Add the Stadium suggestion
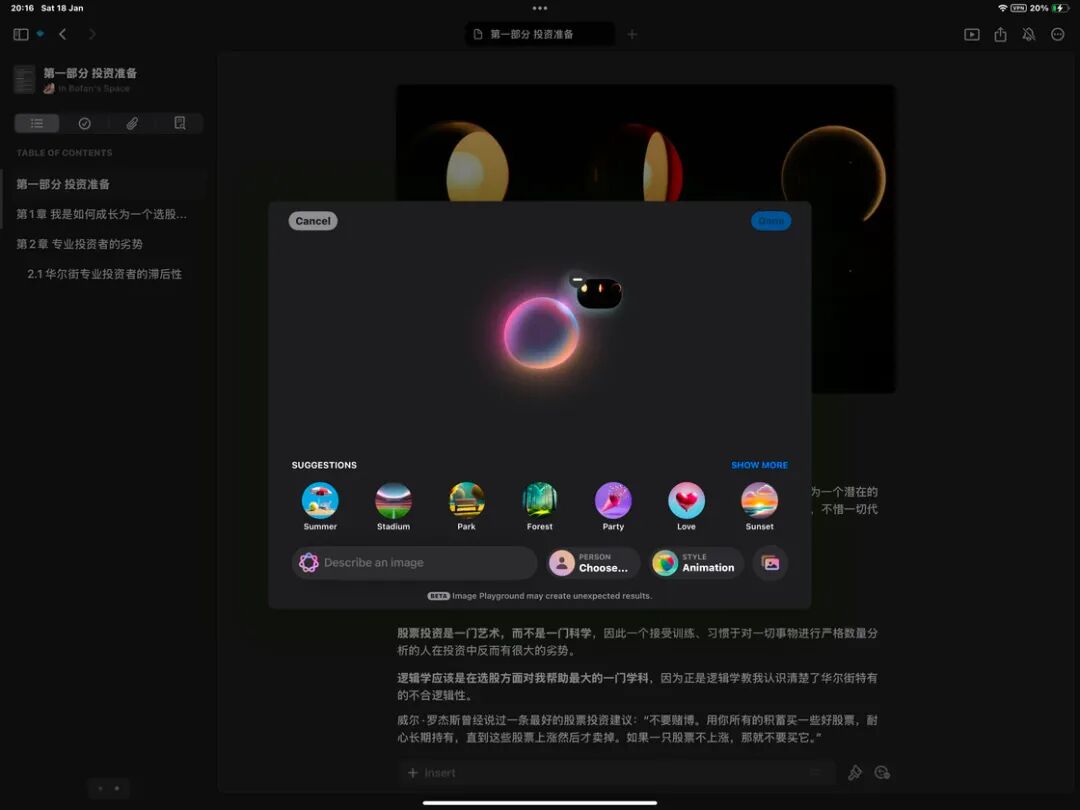This screenshot has width=1080, height=810. tap(393, 506)
